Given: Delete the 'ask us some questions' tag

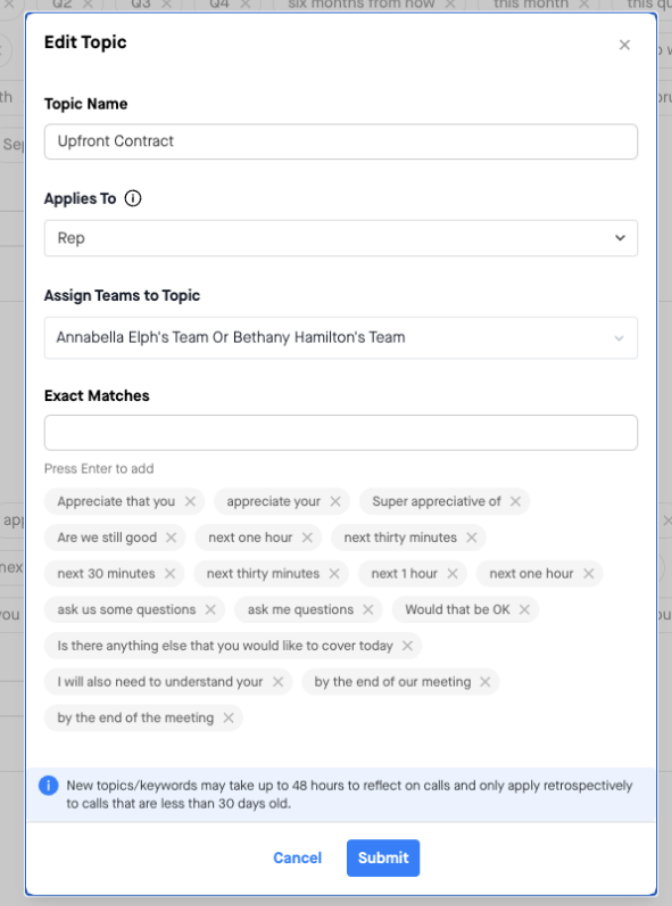Looking at the screenshot, I should tap(210, 610).
